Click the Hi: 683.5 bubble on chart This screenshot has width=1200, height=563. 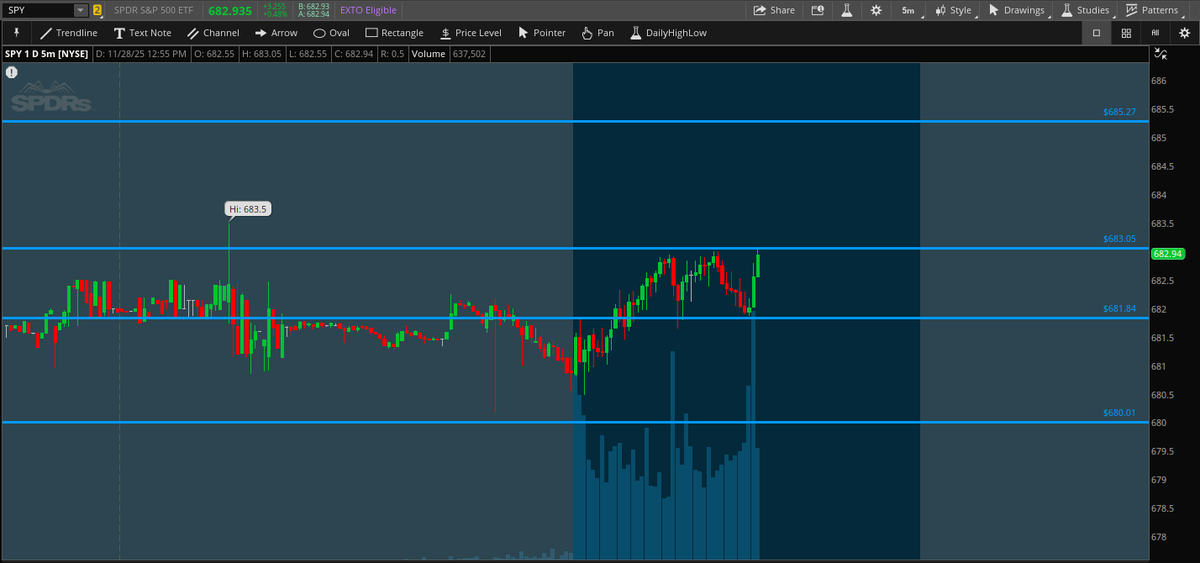pos(247,209)
